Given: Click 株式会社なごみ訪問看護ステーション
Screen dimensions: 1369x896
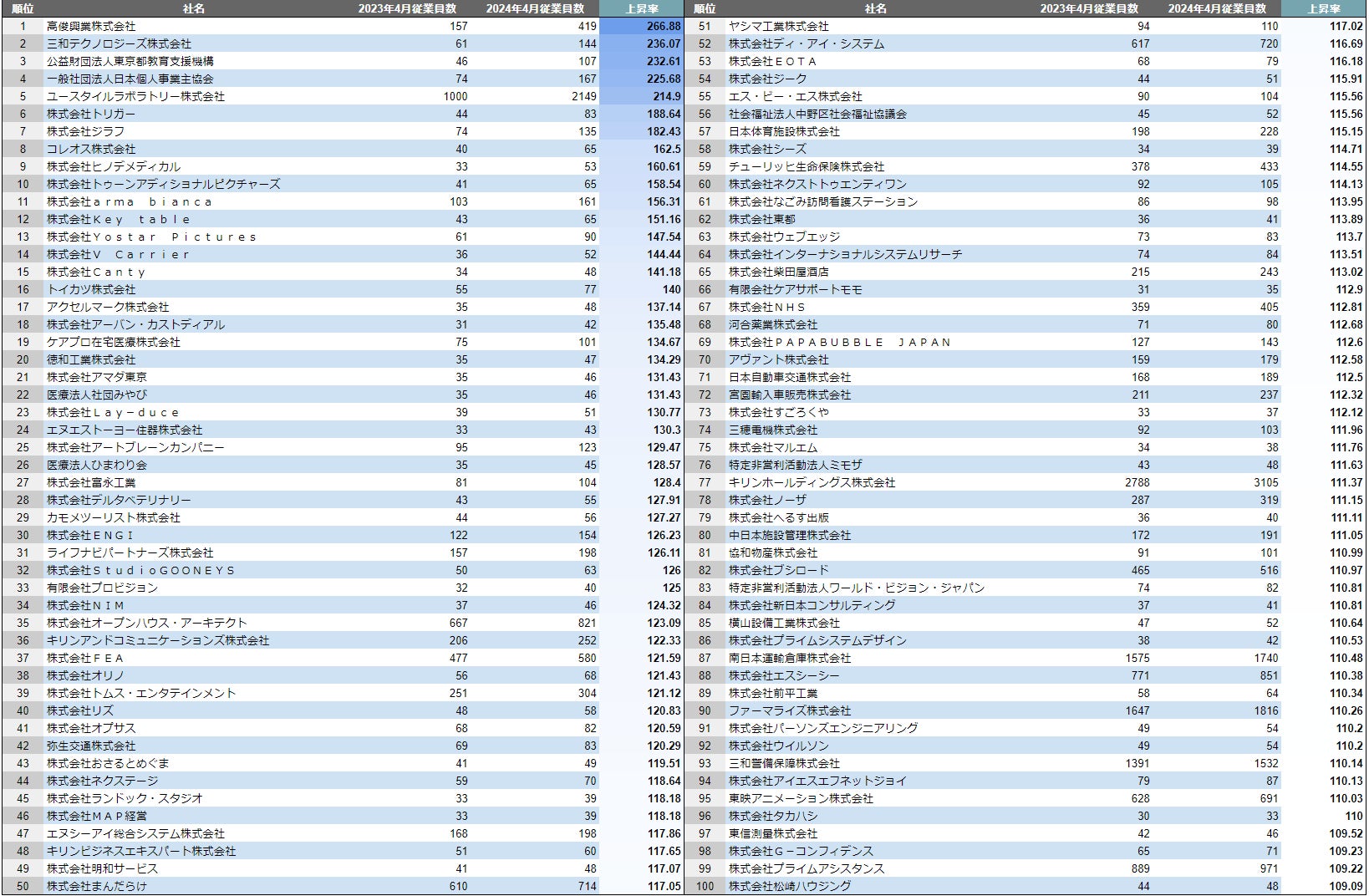Looking at the screenshot, I should point(823,201).
